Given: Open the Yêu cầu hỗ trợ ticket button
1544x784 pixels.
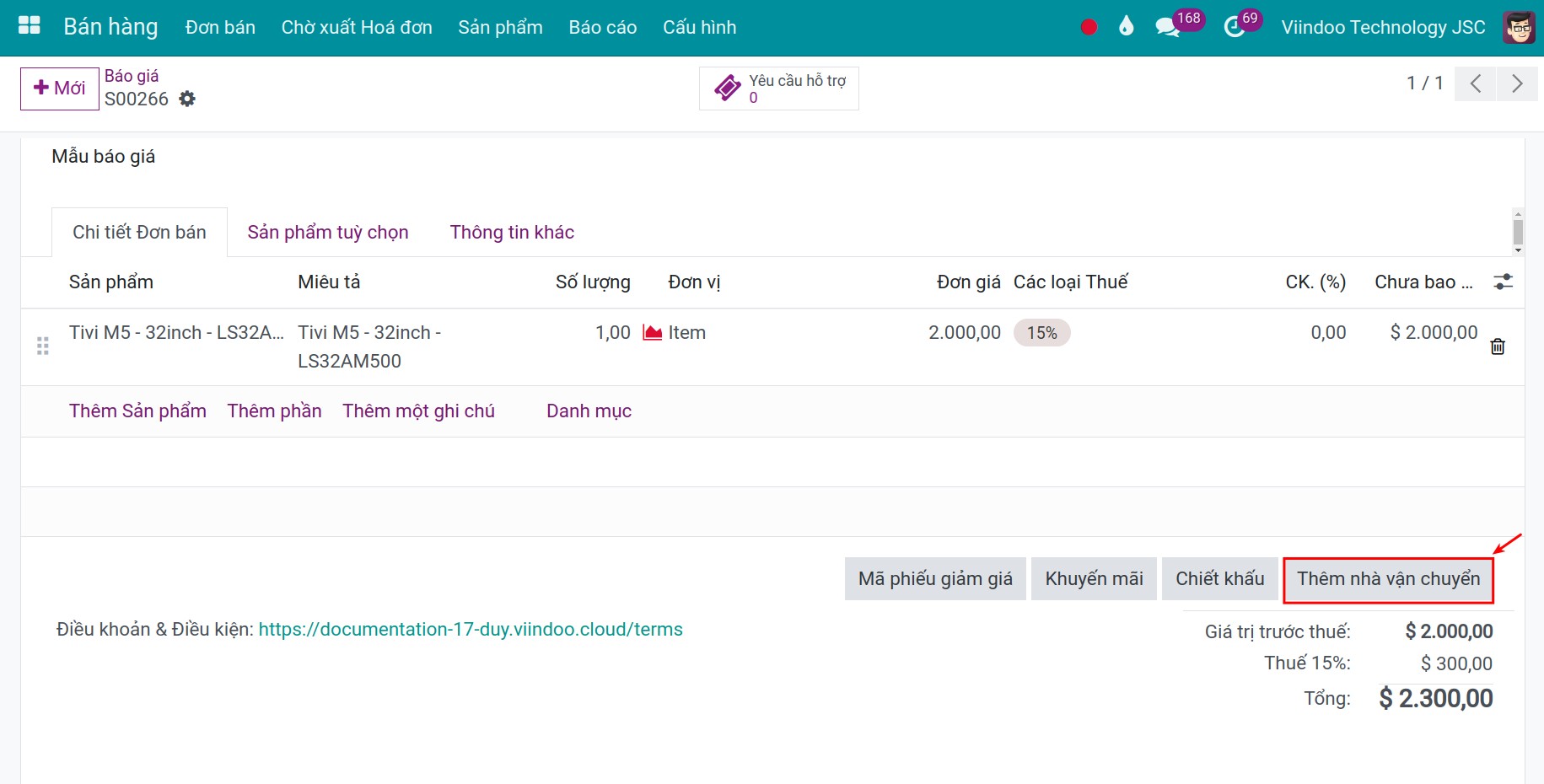Looking at the screenshot, I should (779, 89).
